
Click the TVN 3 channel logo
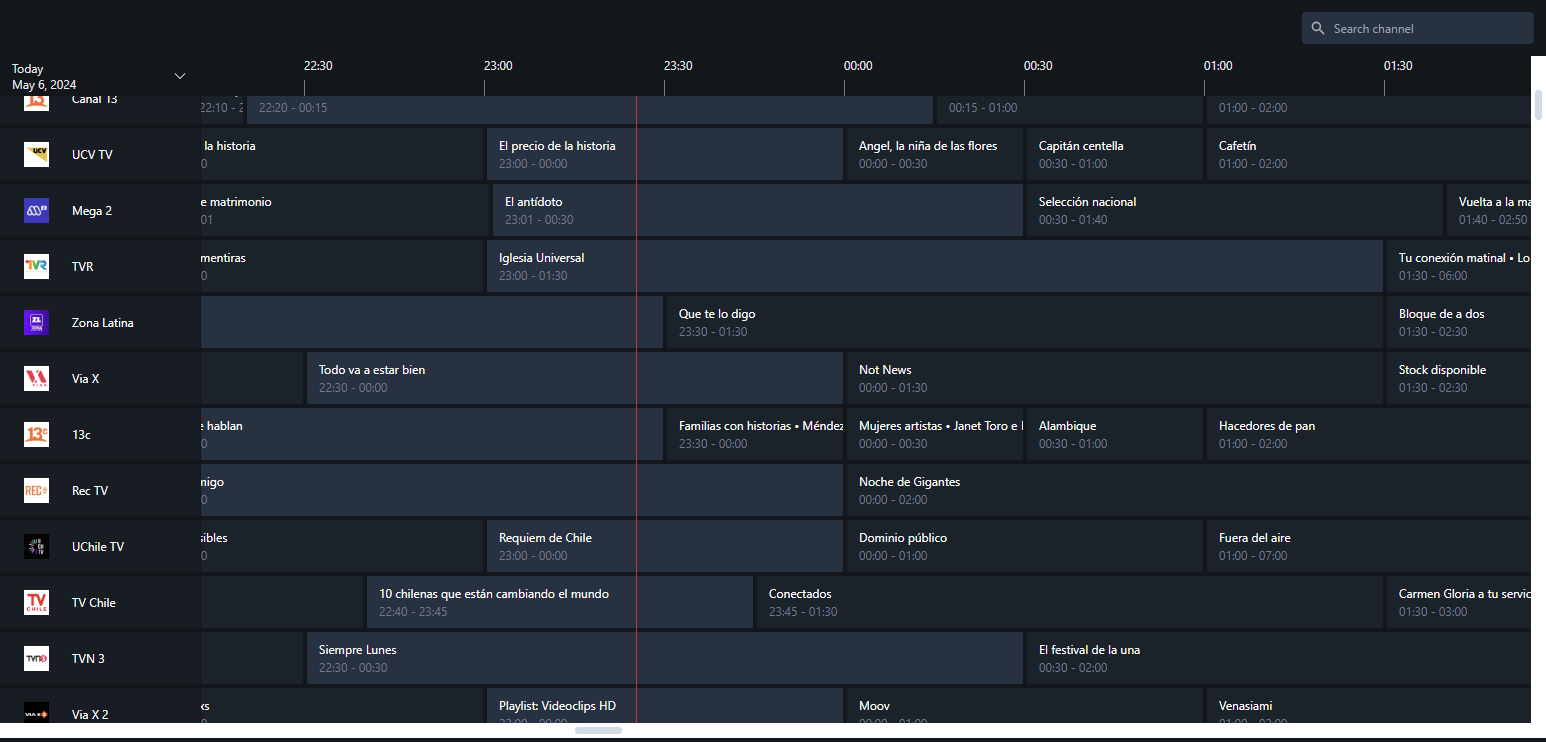(x=36, y=658)
